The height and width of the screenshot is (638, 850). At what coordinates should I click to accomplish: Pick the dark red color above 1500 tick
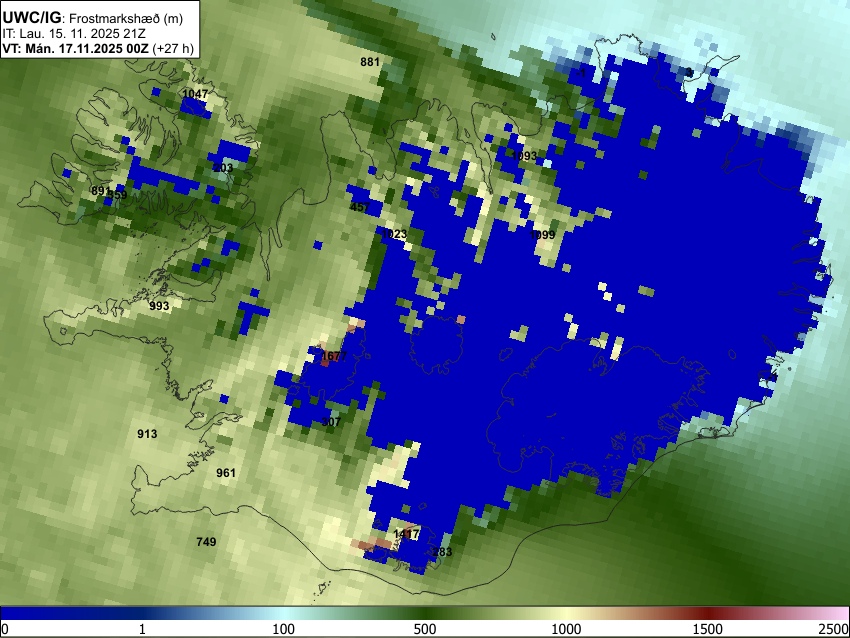pyautogui.click(x=708, y=613)
